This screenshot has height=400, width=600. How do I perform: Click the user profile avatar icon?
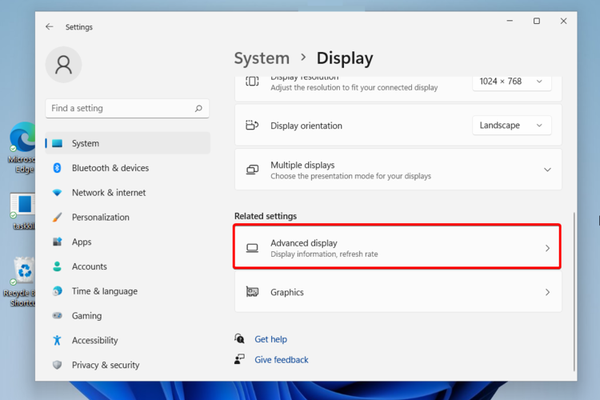tap(64, 65)
